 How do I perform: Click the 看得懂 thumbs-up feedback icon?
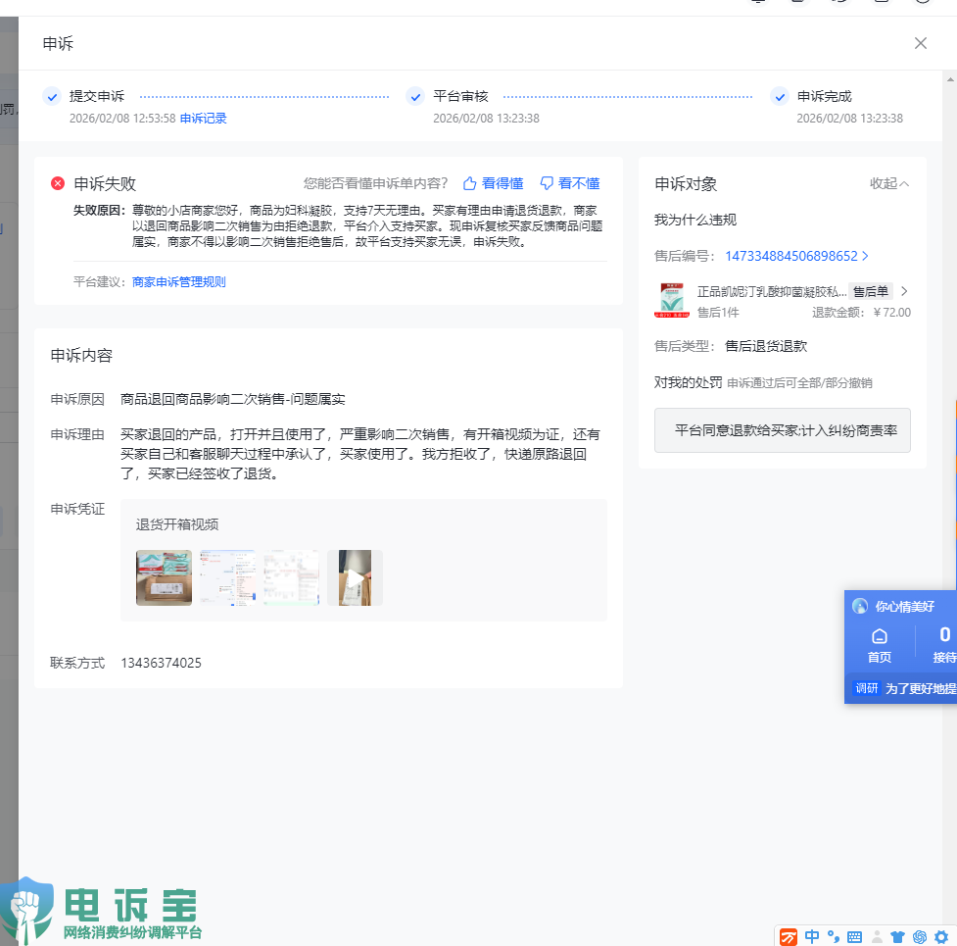(469, 183)
